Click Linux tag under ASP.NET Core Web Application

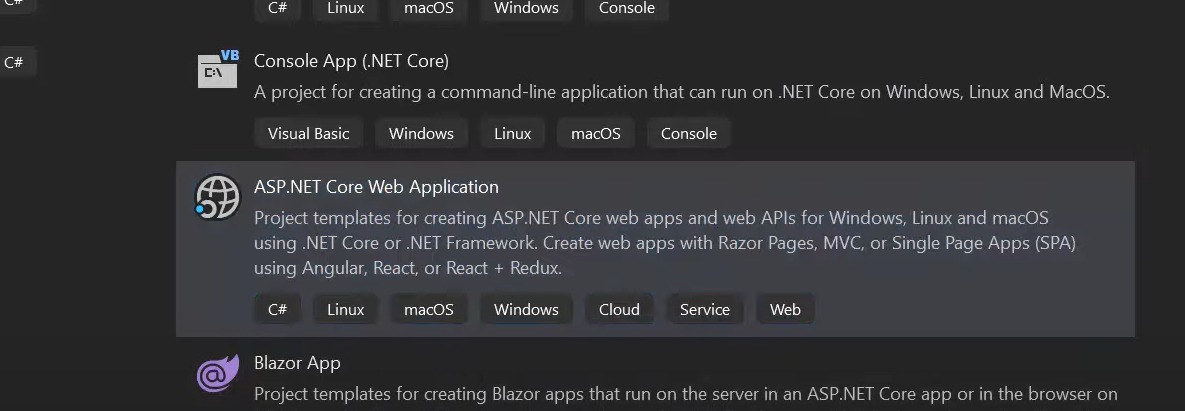[x=345, y=310]
